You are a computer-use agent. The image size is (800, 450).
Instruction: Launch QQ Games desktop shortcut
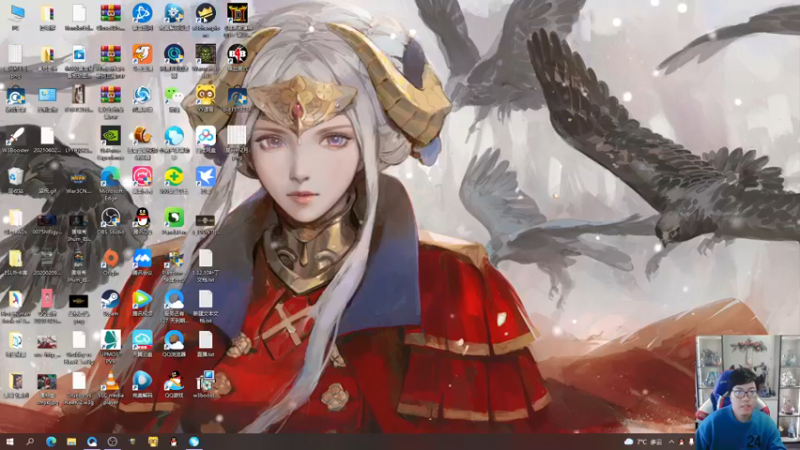(174, 381)
